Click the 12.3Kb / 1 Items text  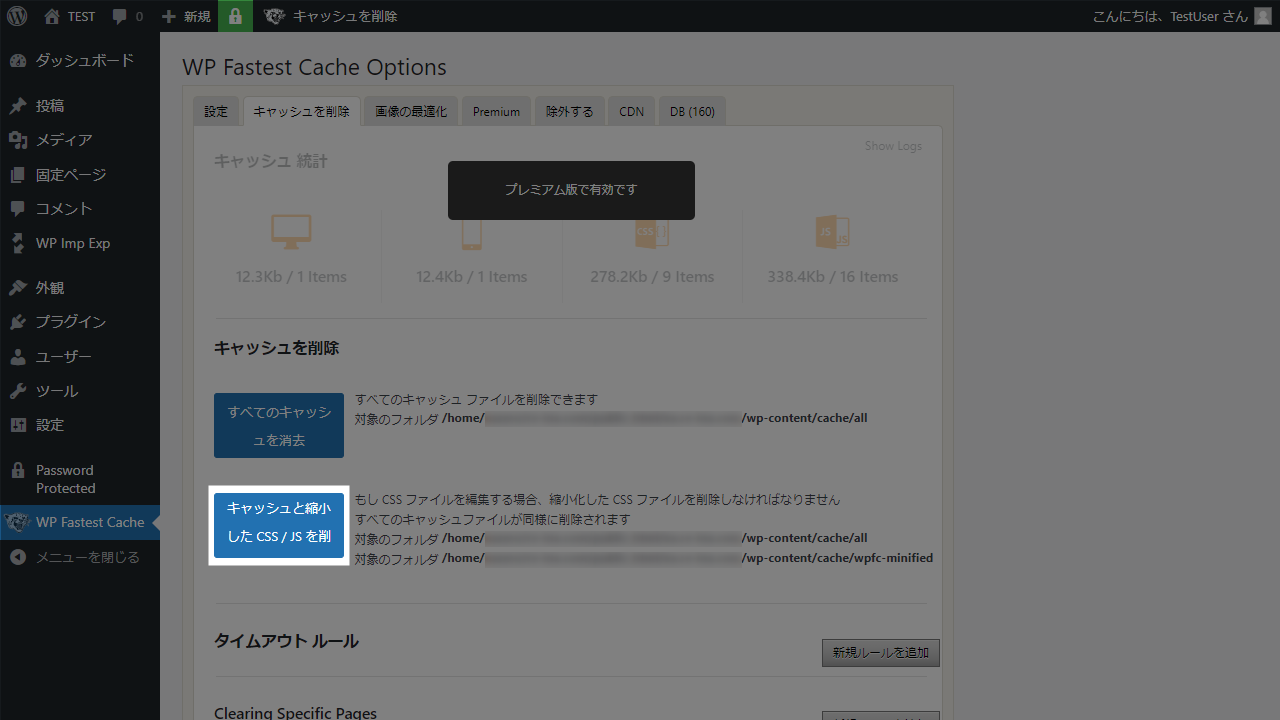click(x=291, y=277)
